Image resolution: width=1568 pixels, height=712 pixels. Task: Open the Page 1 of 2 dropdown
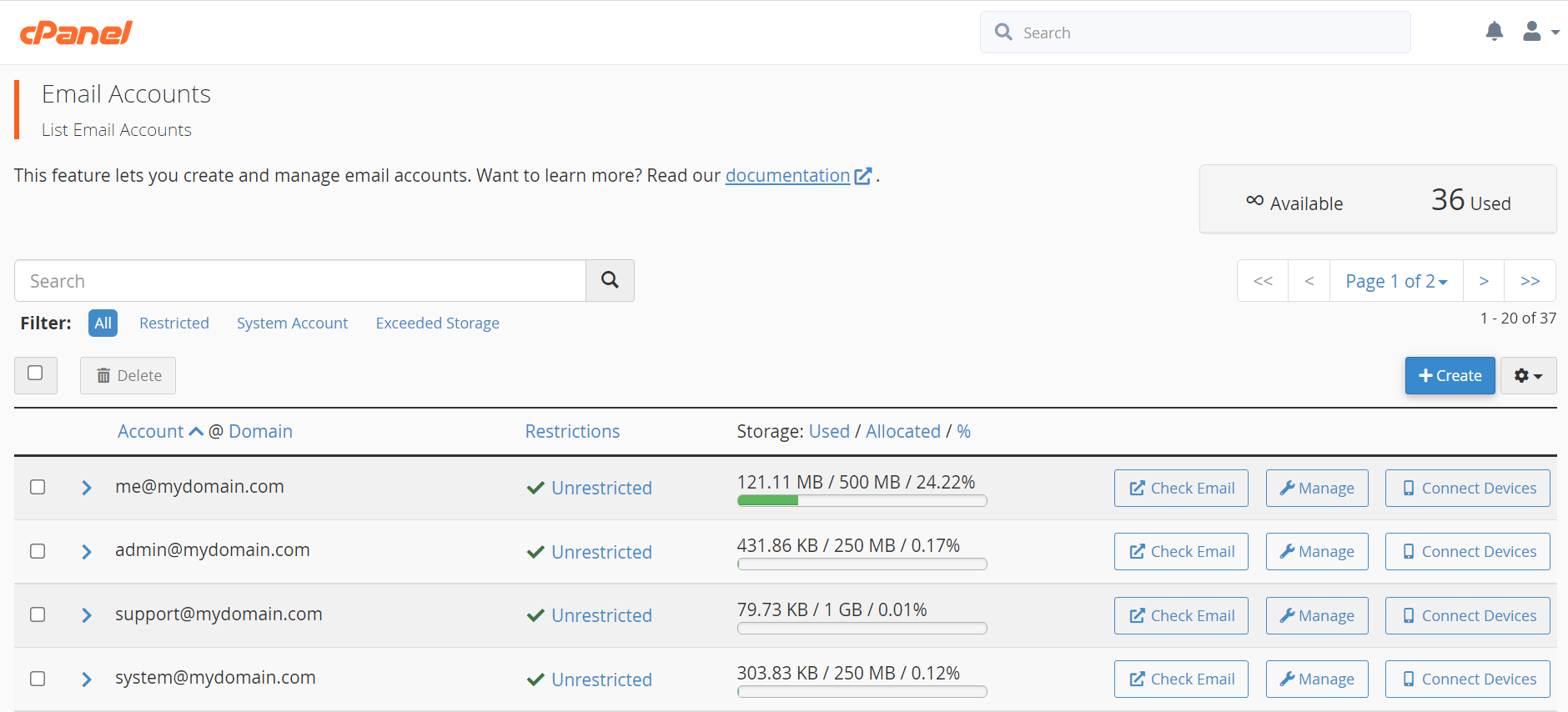[x=1395, y=281]
